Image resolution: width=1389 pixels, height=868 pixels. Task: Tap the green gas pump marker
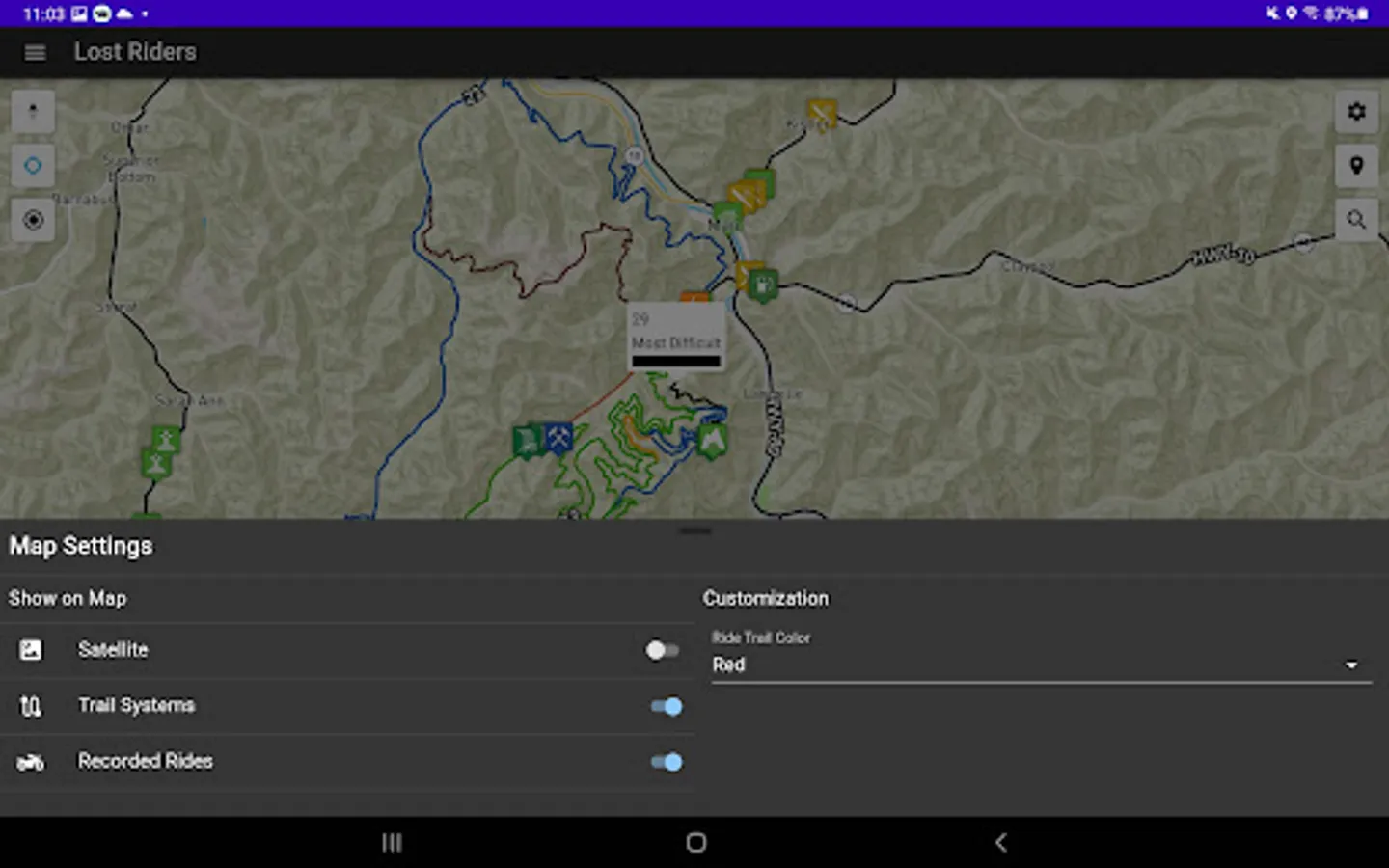click(763, 286)
